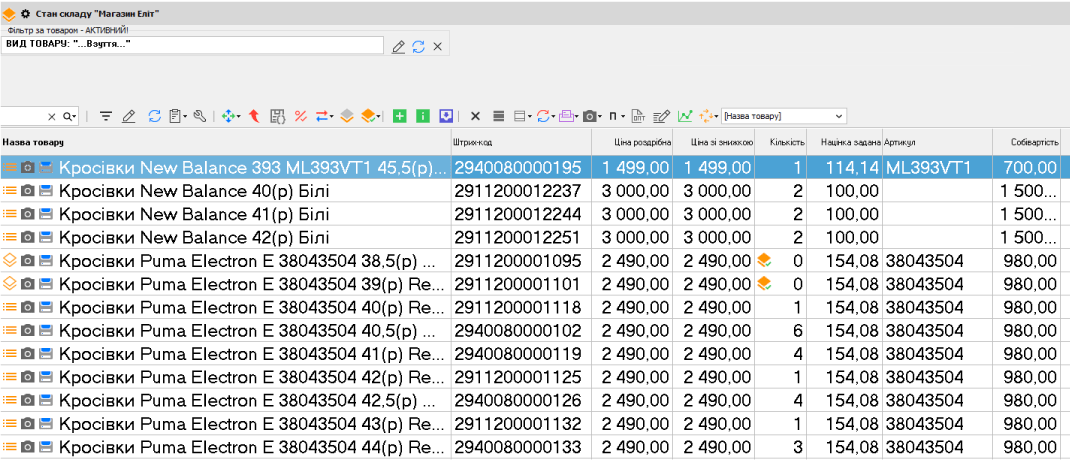Sort by Штрих-код column header
The width and height of the screenshot is (1070, 468).
pos(521,142)
